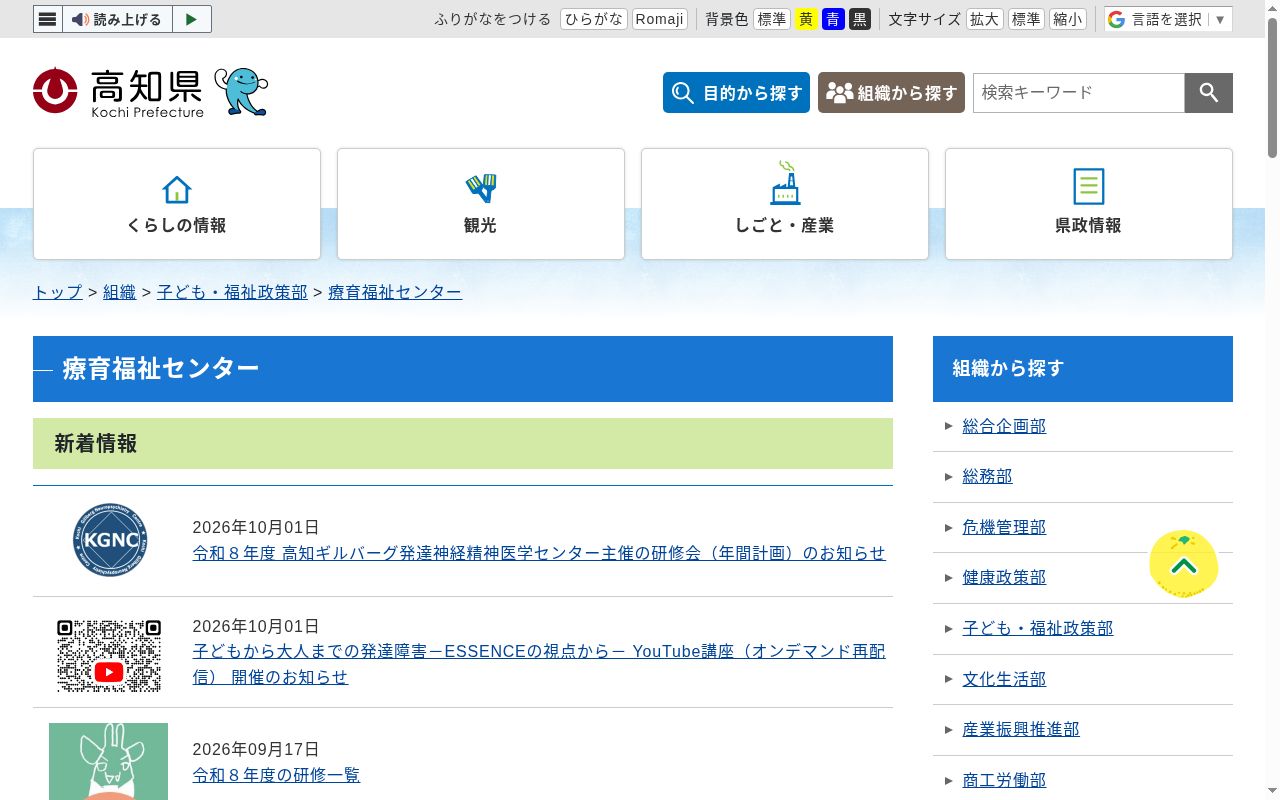1280x800 pixels.
Task: Enable Romaji furigana option
Action: pyautogui.click(x=660, y=19)
